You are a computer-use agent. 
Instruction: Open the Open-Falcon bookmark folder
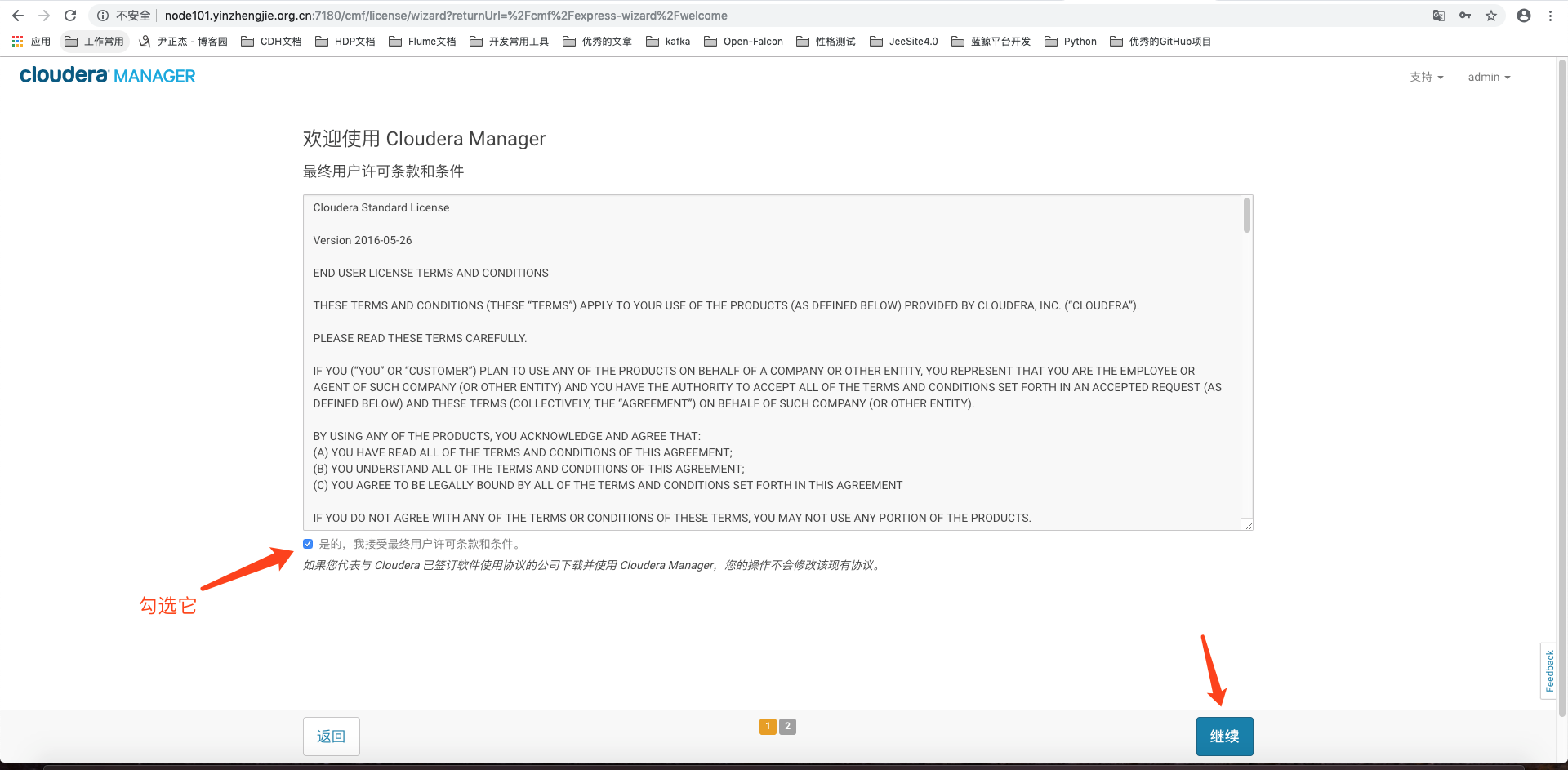[743, 41]
